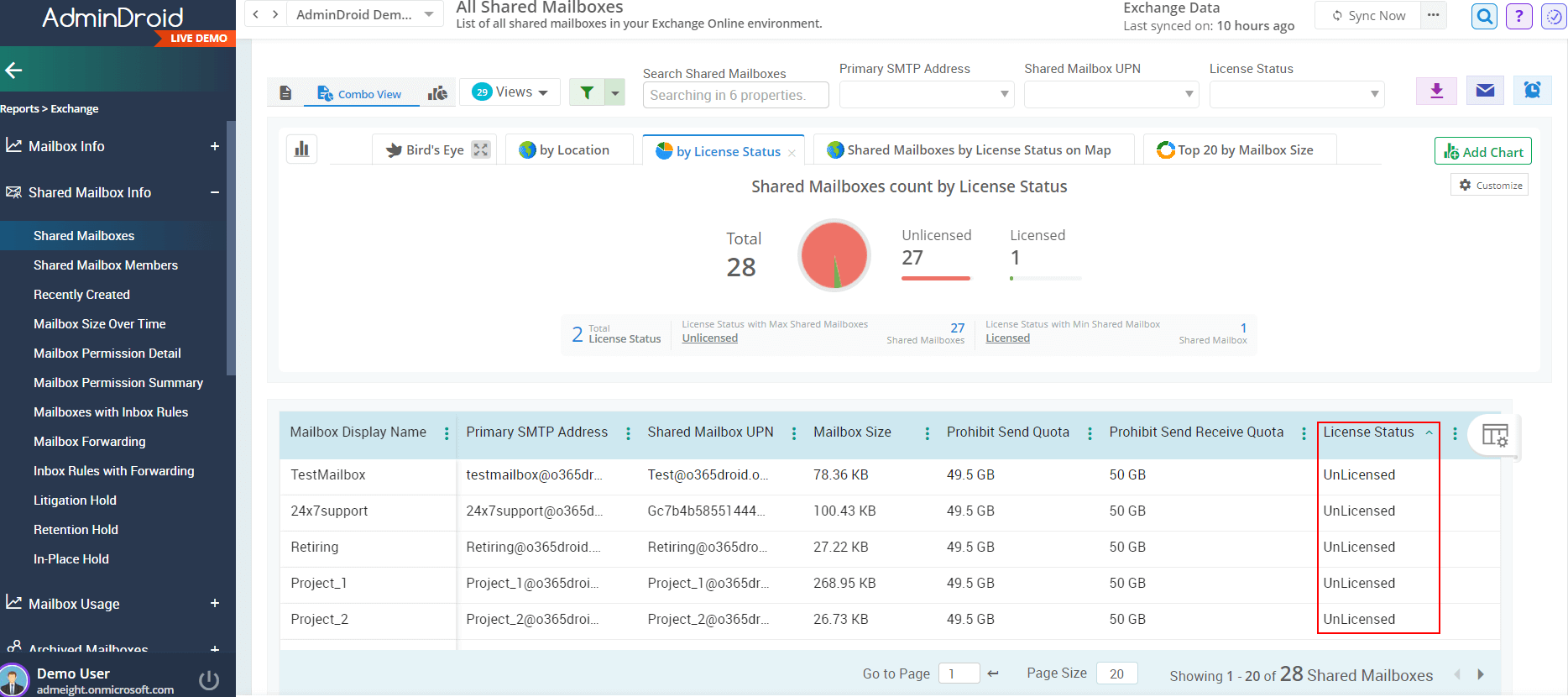Sort by License Status column header
1568x697 pixels.
1368,432
